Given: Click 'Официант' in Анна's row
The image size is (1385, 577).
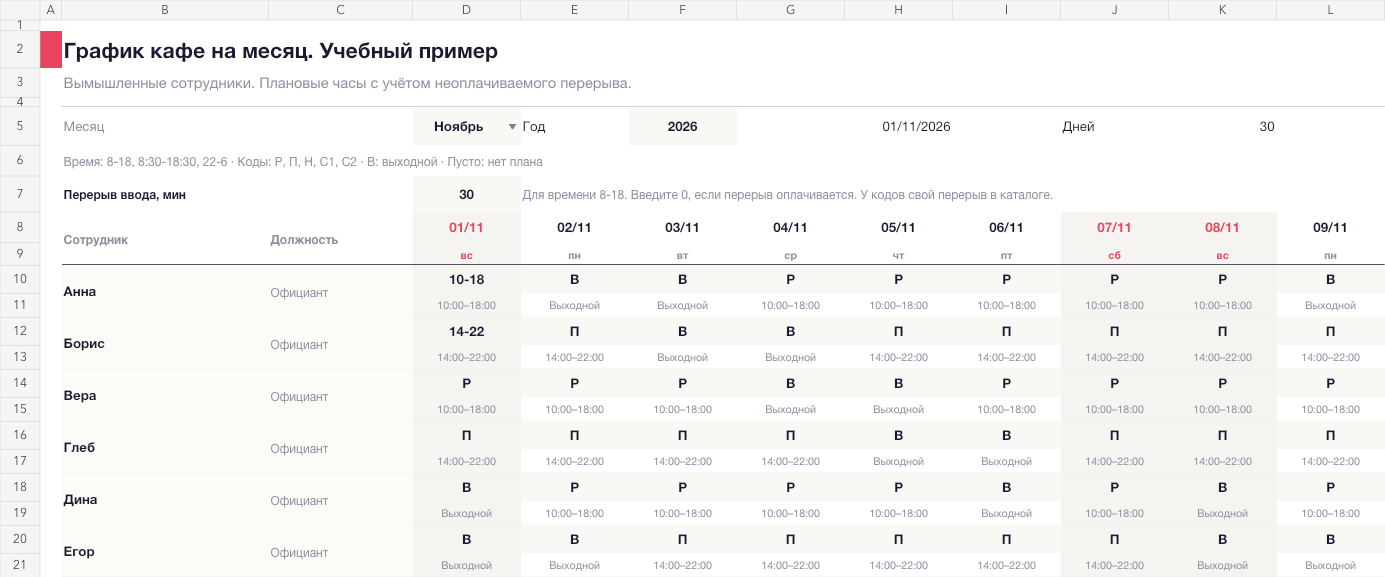Looking at the screenshot, I should pyautogui.click(x=299, y=293).
